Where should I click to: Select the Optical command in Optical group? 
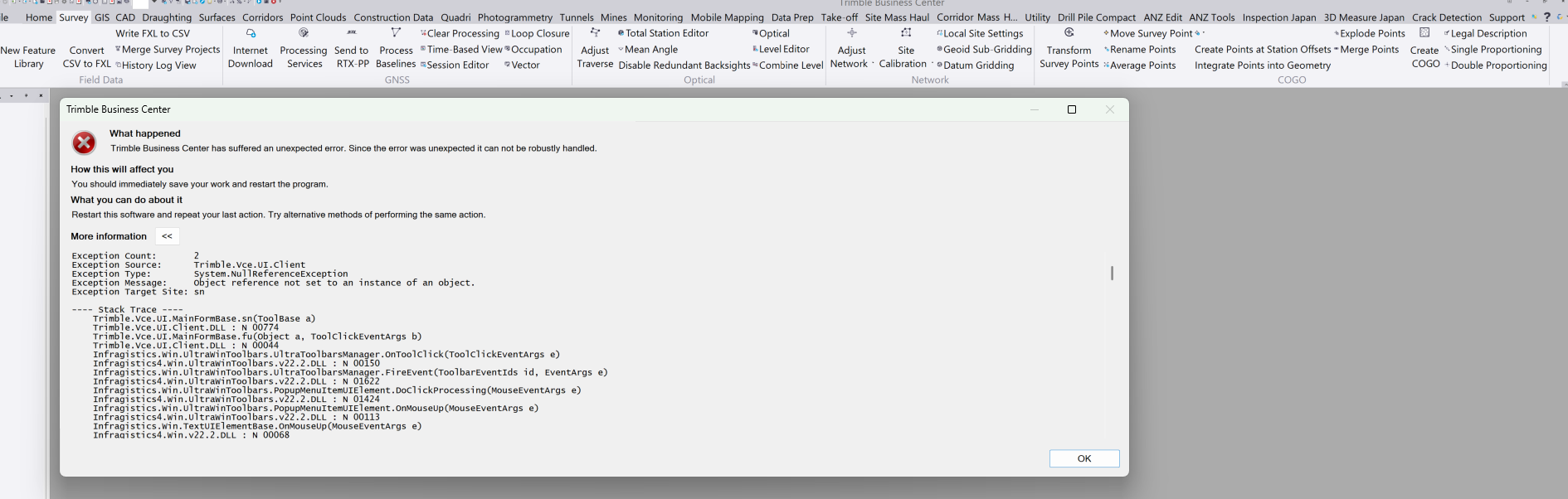(x=771, y=34)
